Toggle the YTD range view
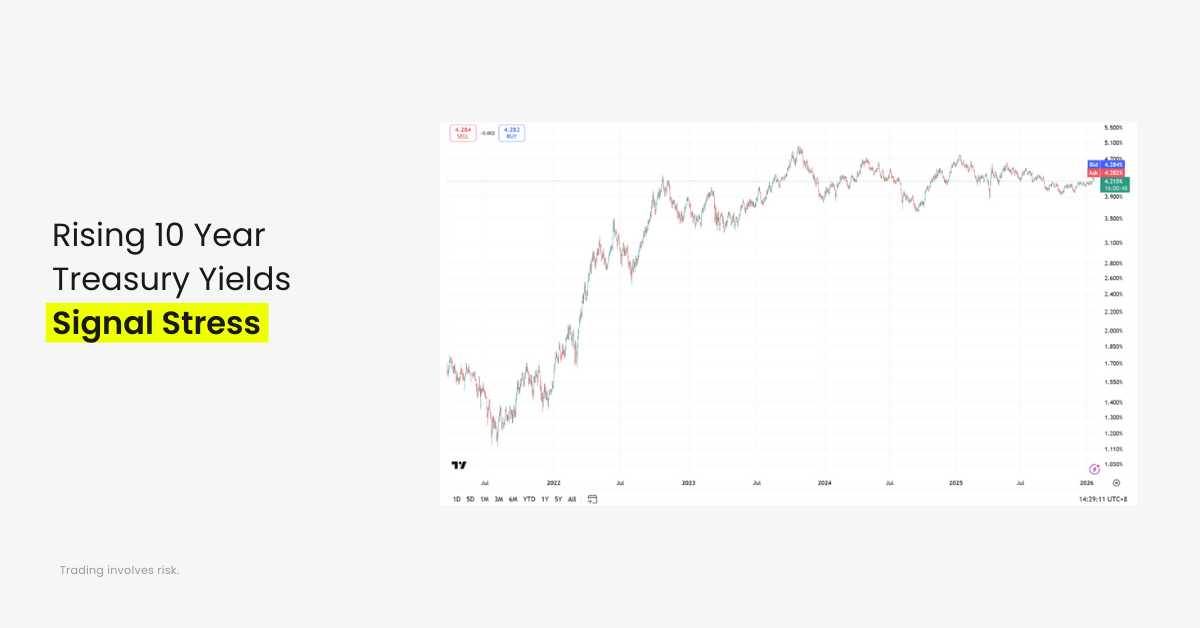 tap(528, 499)
